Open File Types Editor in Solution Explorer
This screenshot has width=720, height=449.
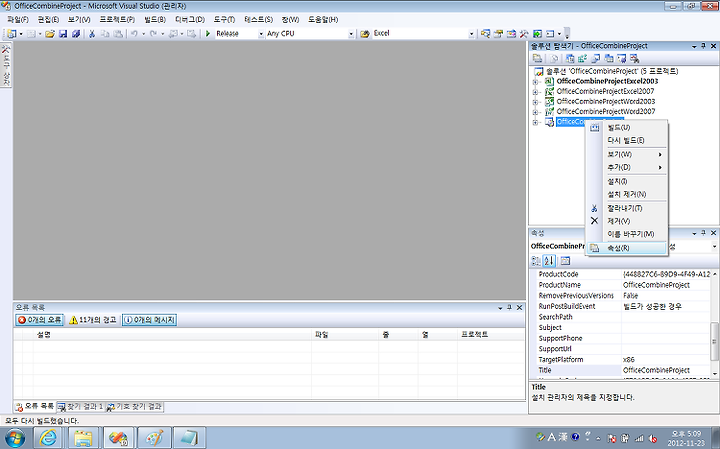tap(596, 58)
